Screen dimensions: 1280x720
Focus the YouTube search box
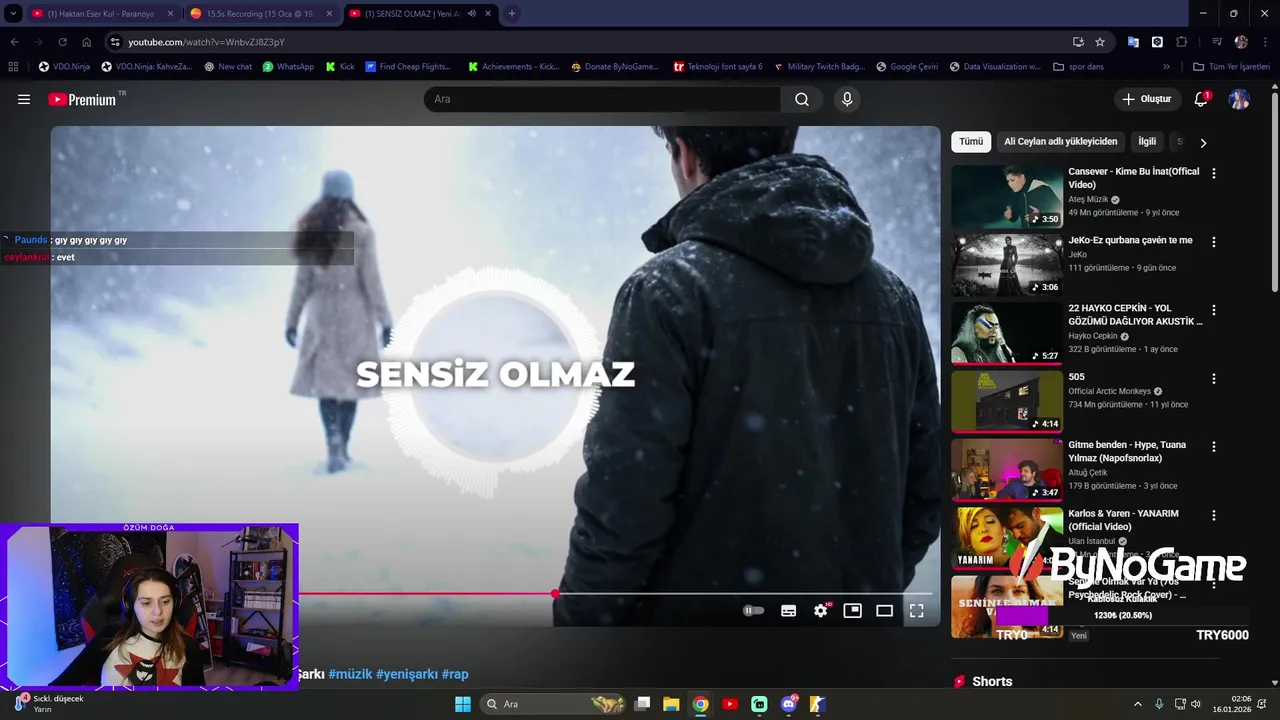pyautogui.click(x=602, y=99)
